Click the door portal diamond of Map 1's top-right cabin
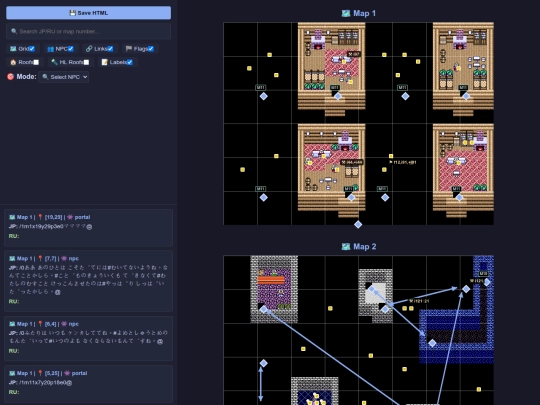This screenshot has height=405, width=540. (466, 96)
